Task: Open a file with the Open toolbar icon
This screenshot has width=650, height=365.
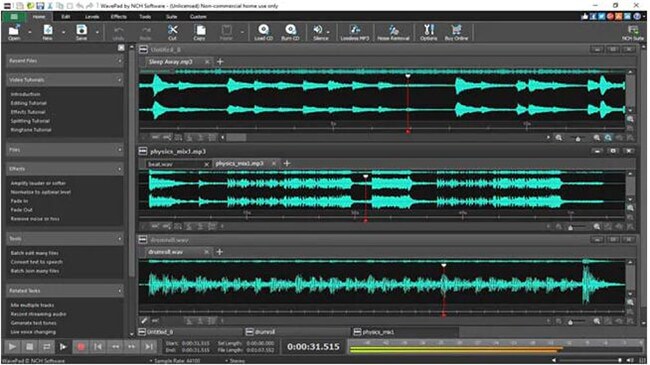Action: (14, 32)
